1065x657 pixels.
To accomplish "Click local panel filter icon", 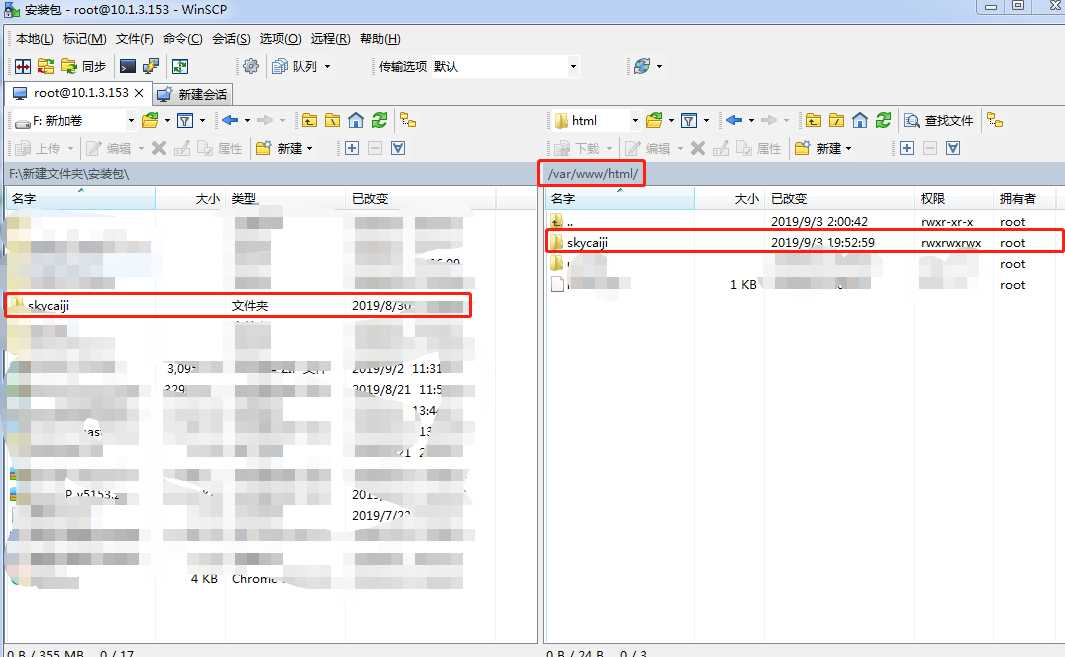I will [185, 120].
